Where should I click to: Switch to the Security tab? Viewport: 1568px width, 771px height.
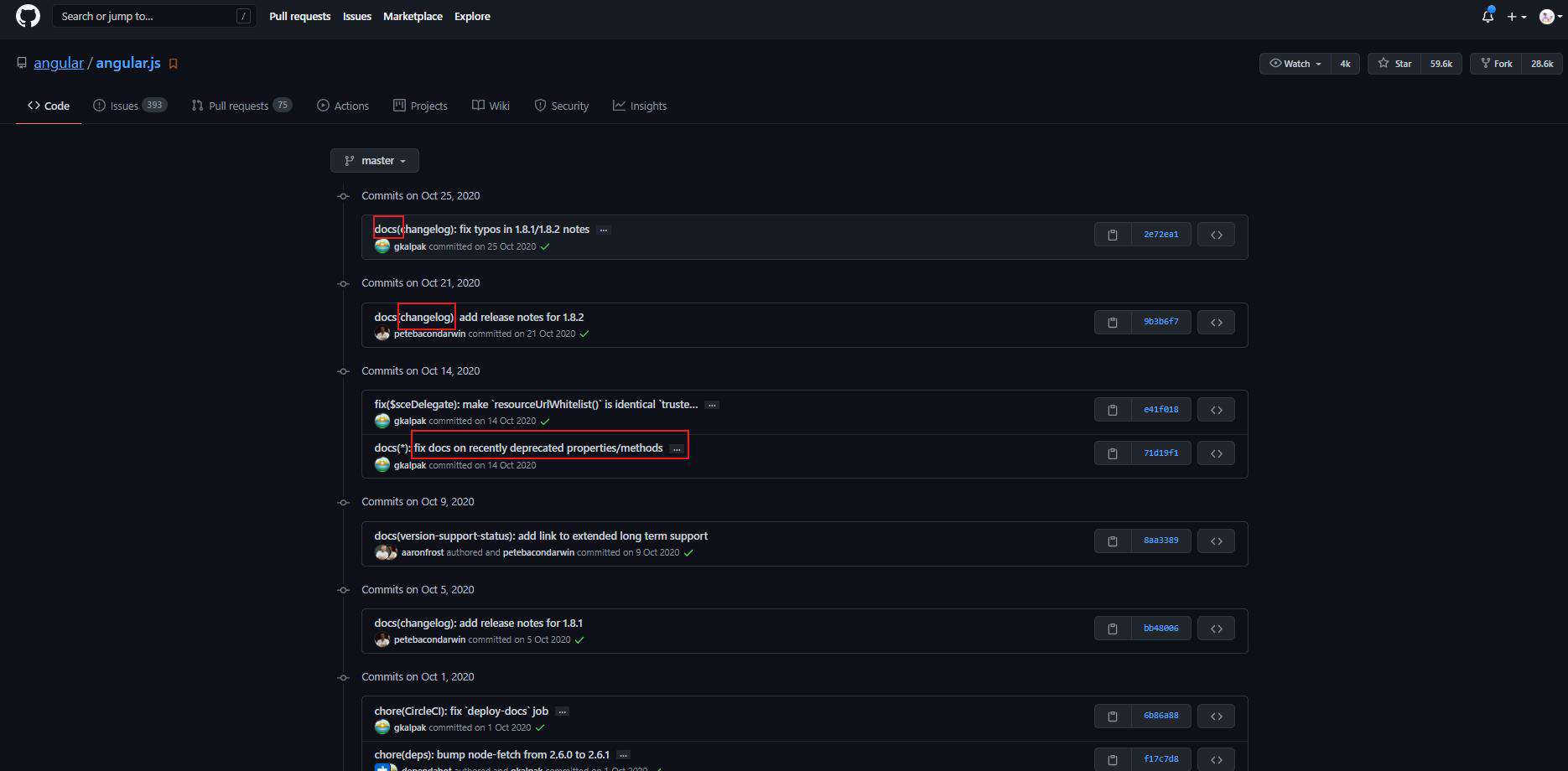tap(562, 106)
